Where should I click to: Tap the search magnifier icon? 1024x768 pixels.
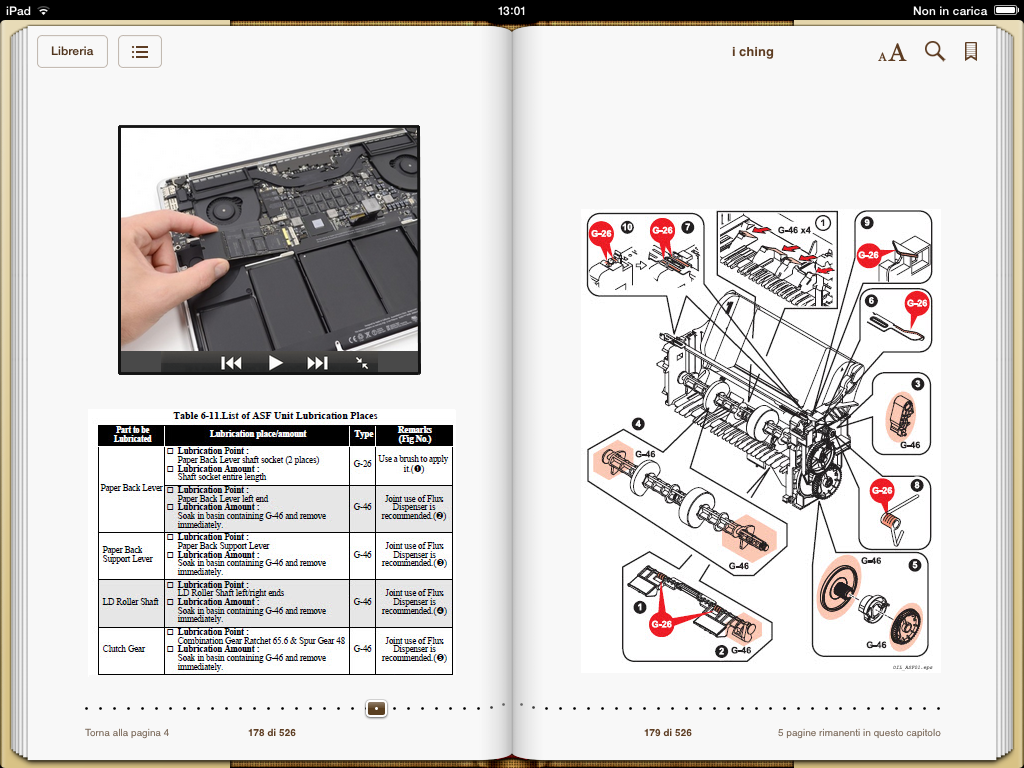935,52
